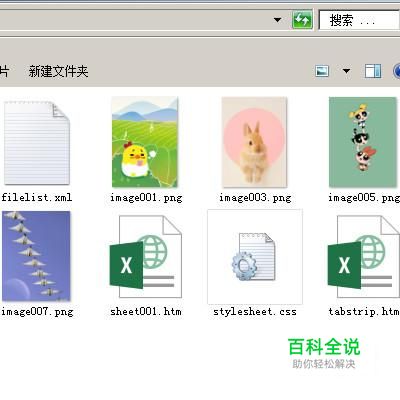Click the image001.png file name

146,198
